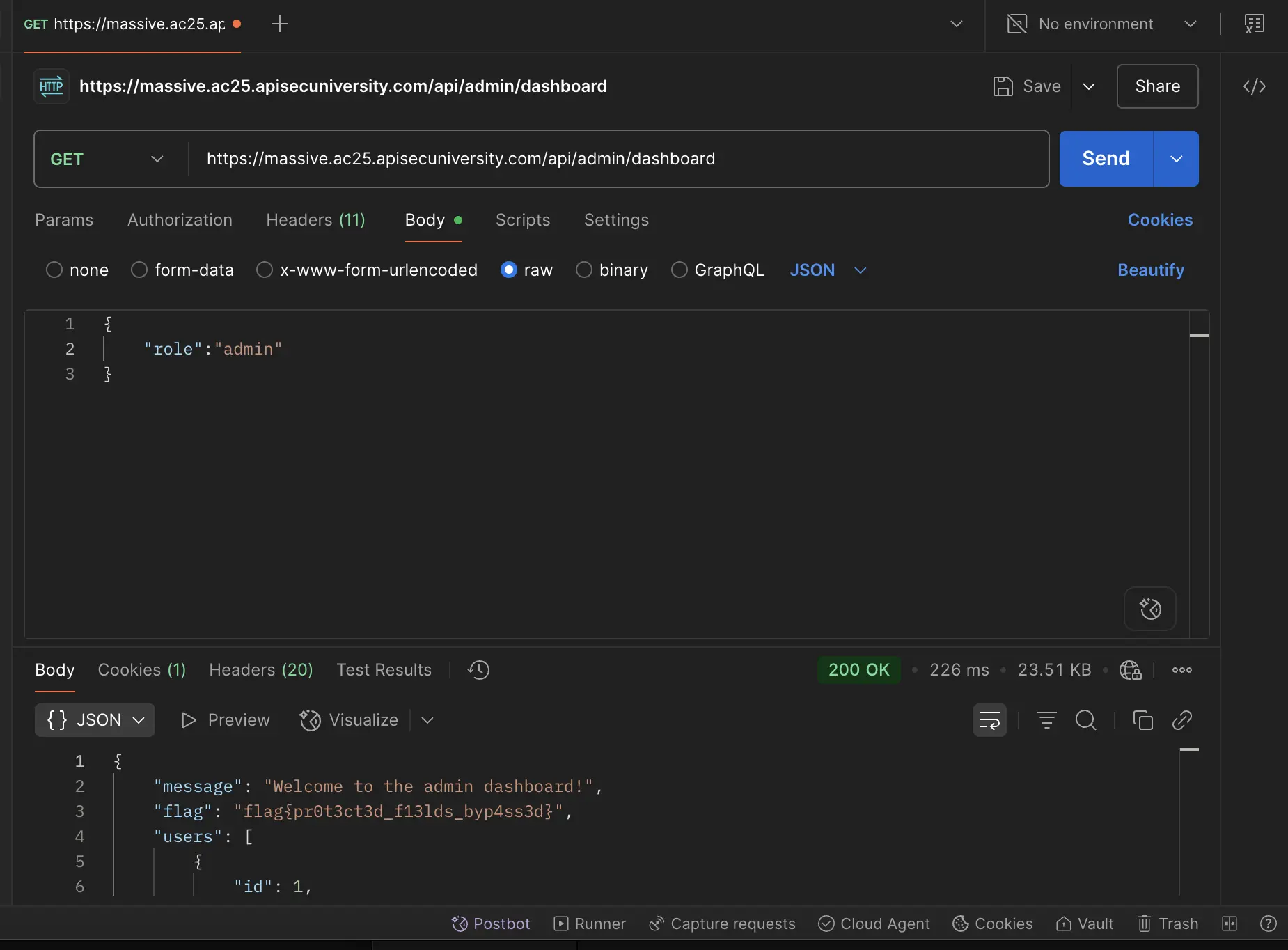
Task: Click the network globe lock icon
Action: click(1131, 670)
